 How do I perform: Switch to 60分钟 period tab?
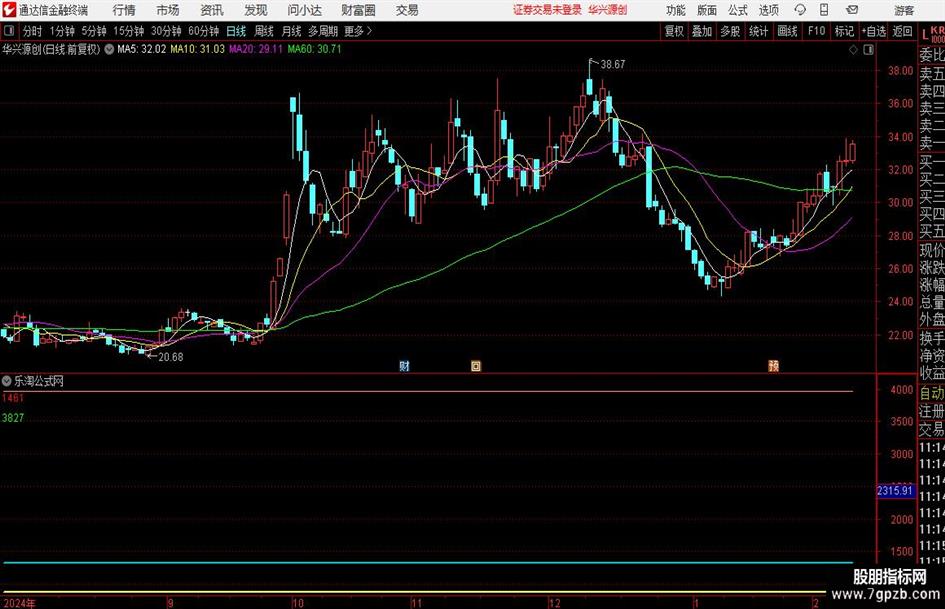coord(203,31)
